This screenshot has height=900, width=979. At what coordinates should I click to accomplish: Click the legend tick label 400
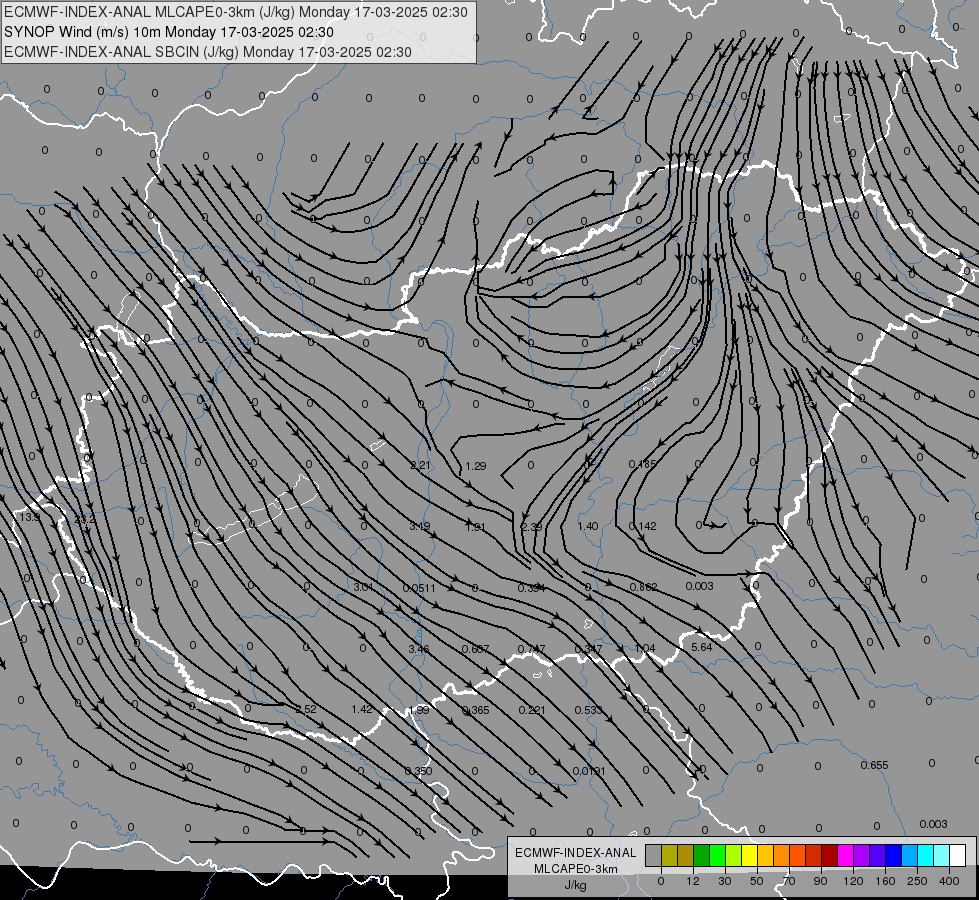949,881
